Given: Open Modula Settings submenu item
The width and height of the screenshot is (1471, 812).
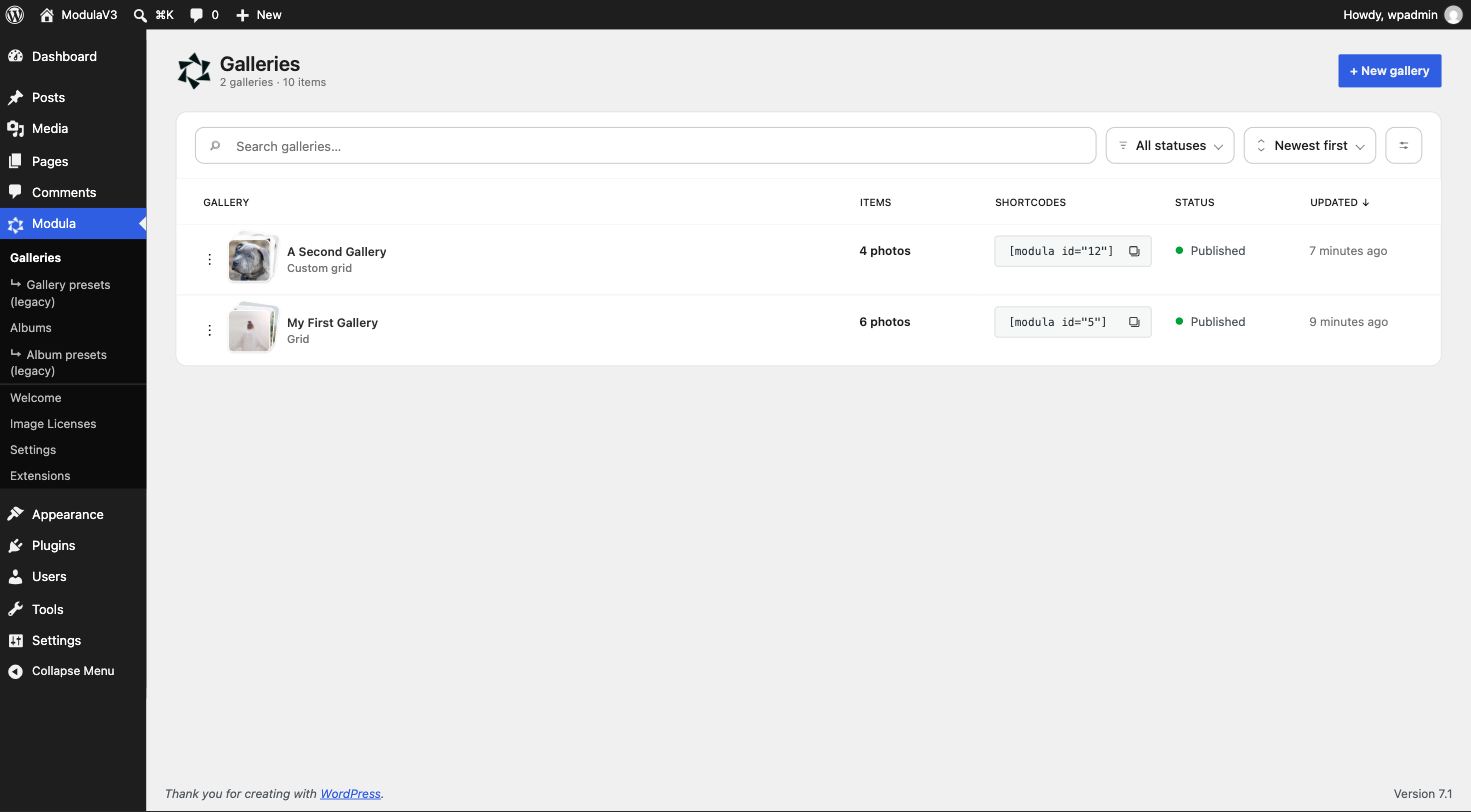Looking at the screenshot, I should 33,450.
